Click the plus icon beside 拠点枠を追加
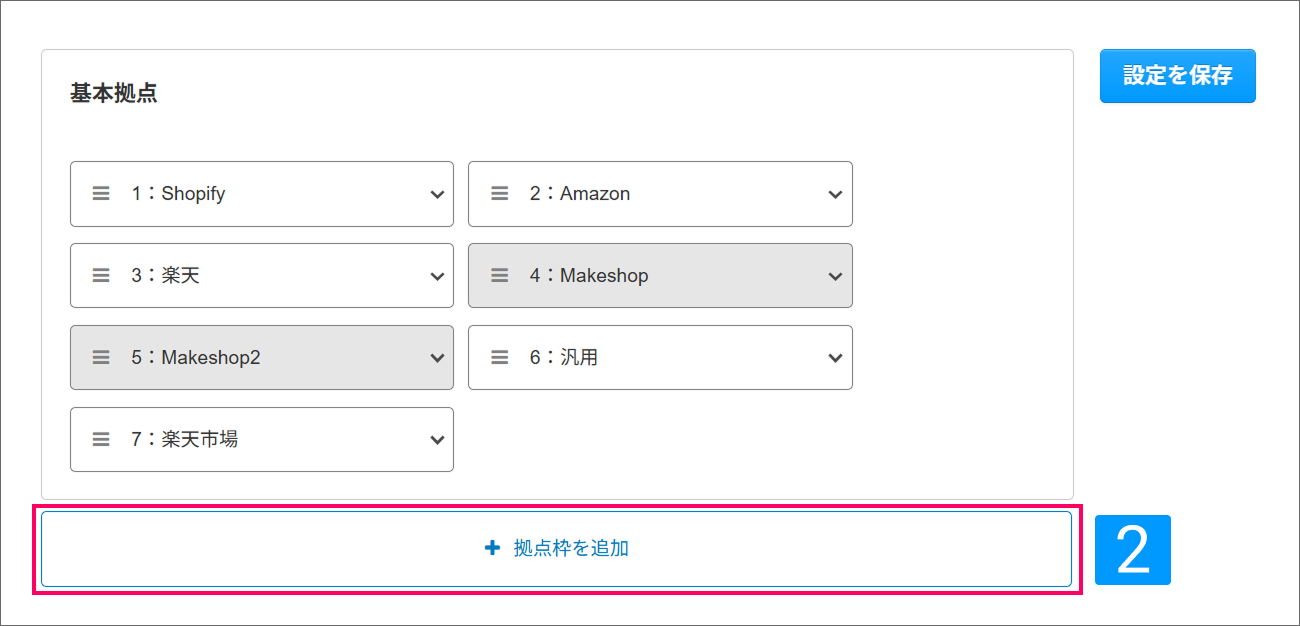 click(x=491, y=548)
